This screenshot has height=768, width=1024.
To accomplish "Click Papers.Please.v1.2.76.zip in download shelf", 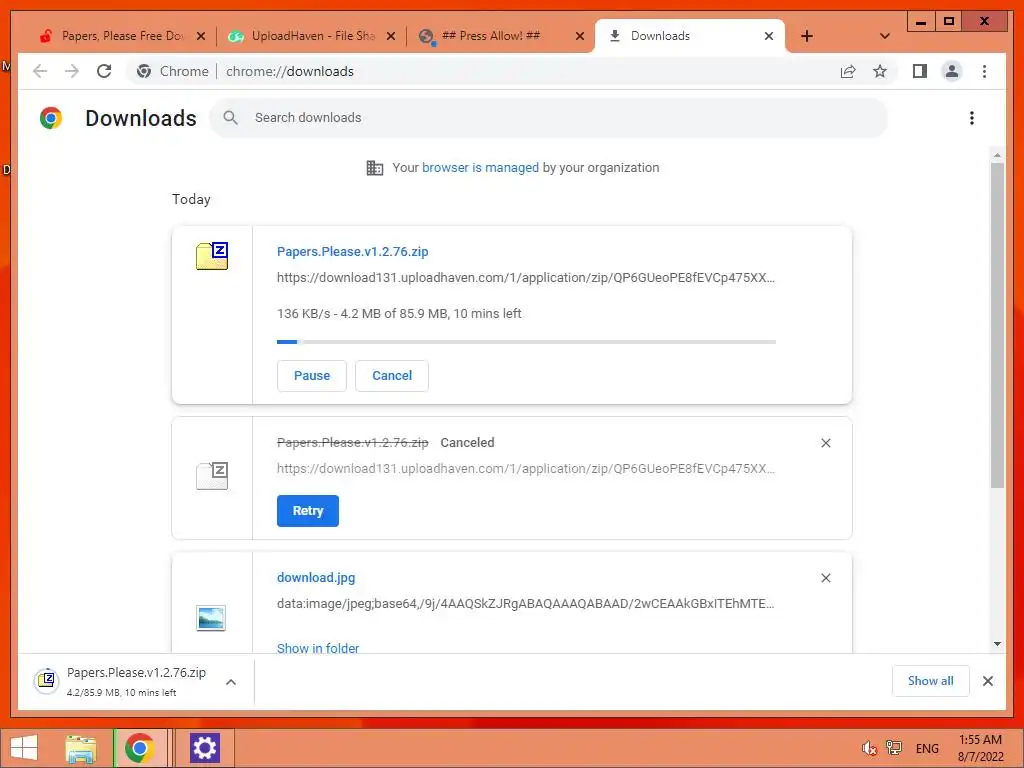I will pyautogui.click(x=136, y=673).
